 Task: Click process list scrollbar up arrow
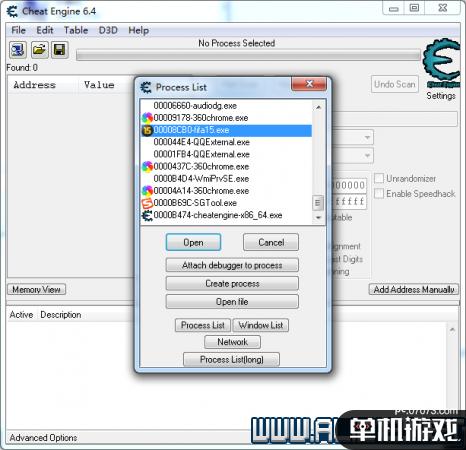tap(318, 107)
